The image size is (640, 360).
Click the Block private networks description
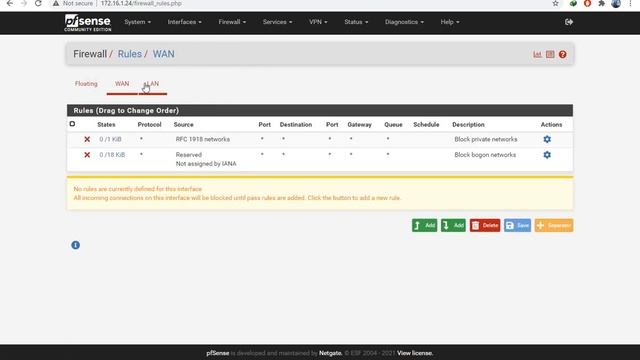pos(486,139)
